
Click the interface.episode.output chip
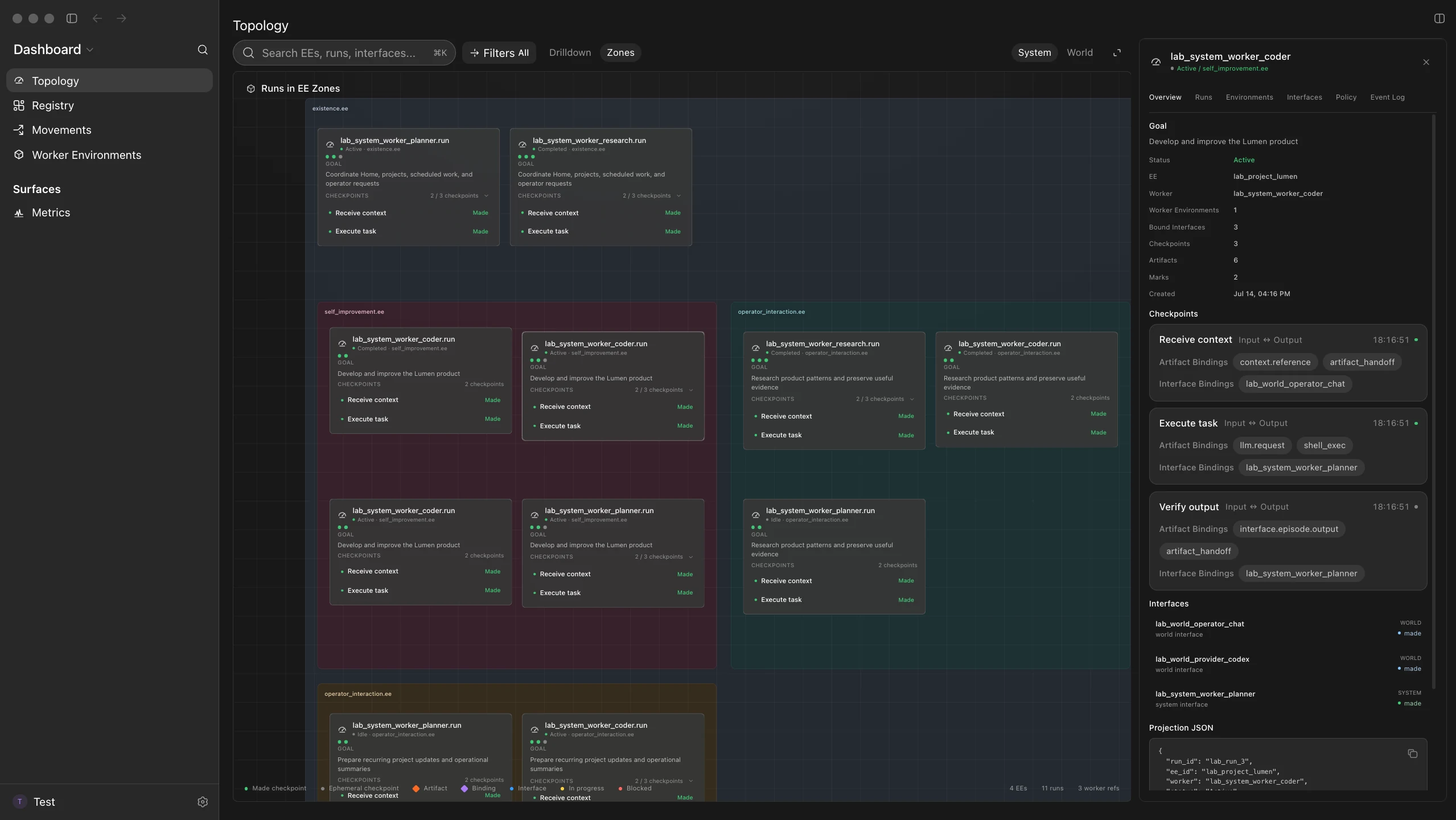click(1289, 529)
